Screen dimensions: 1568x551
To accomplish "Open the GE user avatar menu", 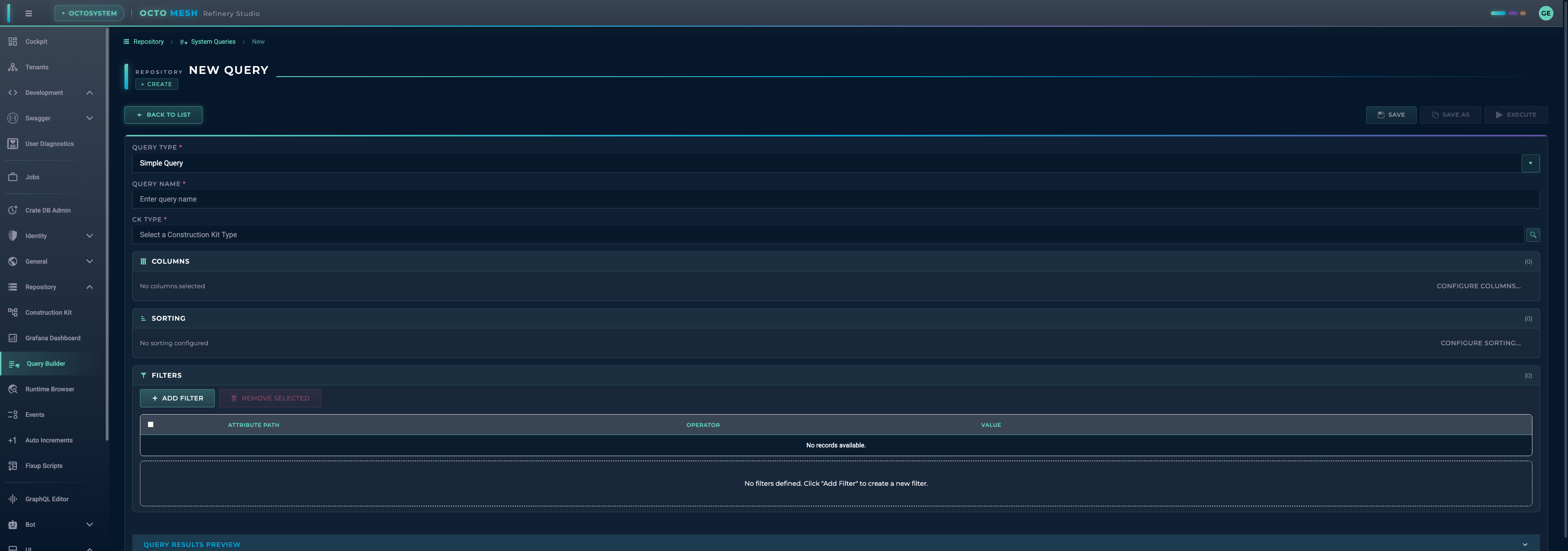I will tap(1546, 13).
